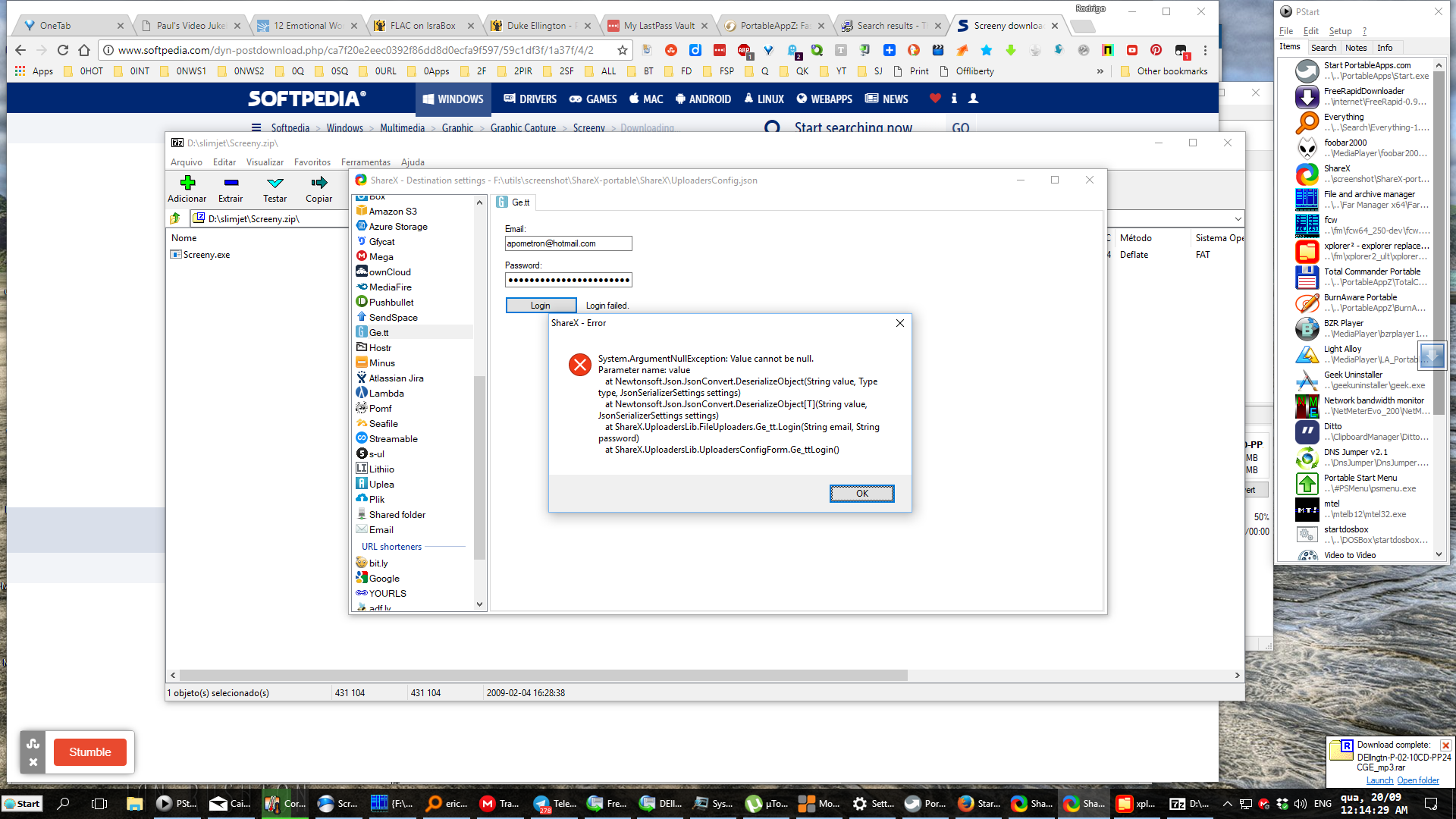This screenshot has width=1456, height=819.
Task: Select MediaFire destination
Action: (x=390, y=287)
